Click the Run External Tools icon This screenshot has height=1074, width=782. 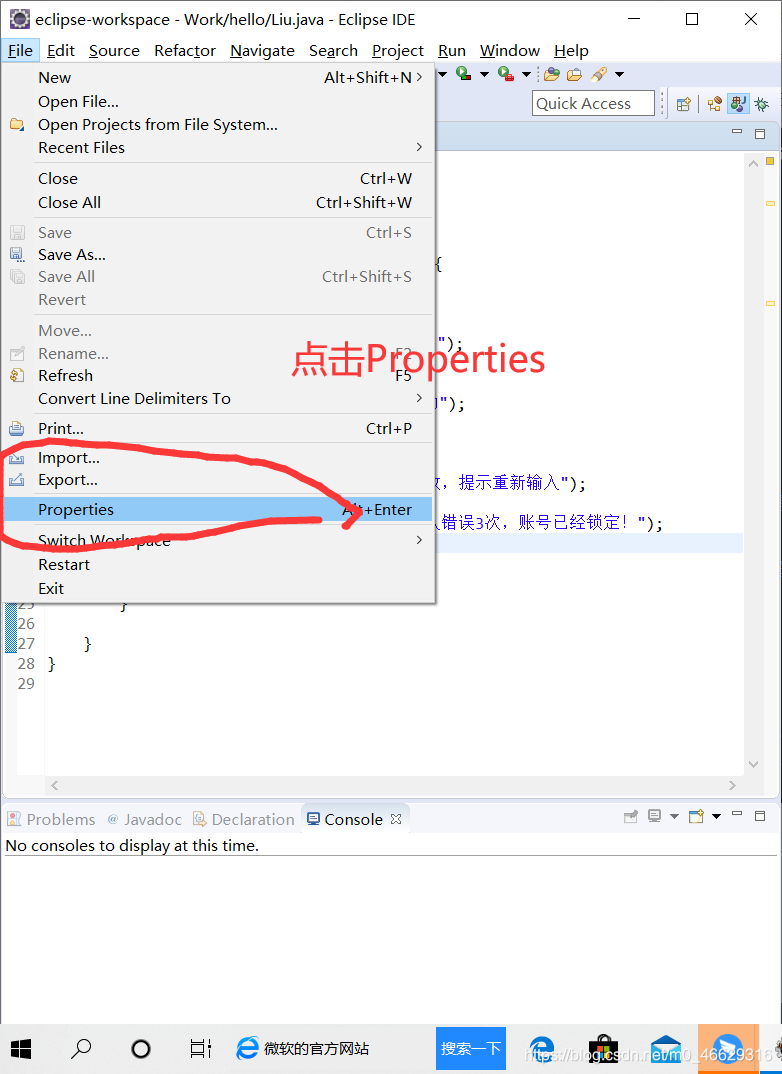(506, 74)
